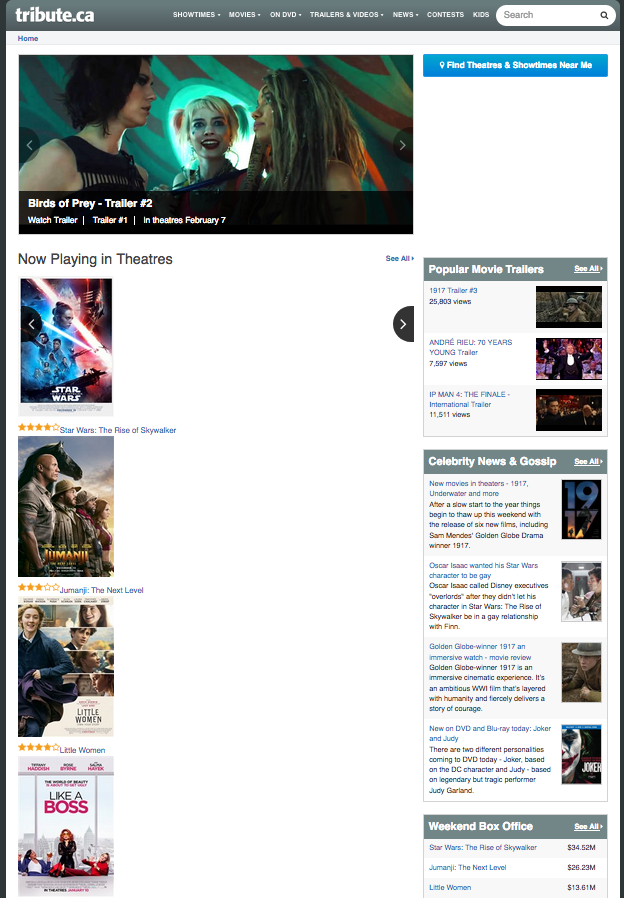Open the 1917 Trailer #3 link
Viewport: 624px width, 898px height.
453,290
